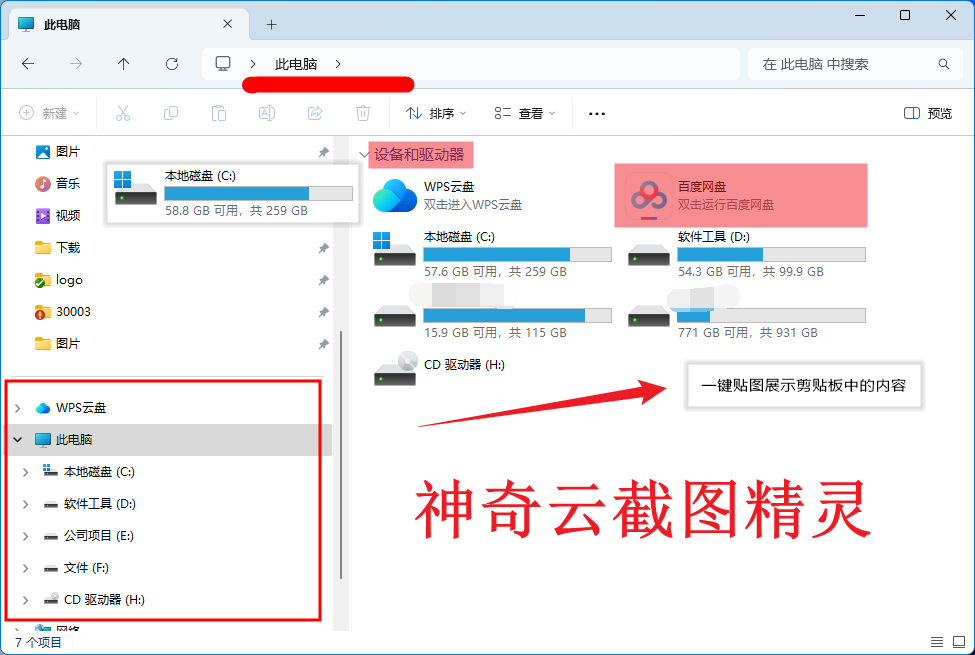Click the cut scissors icon in toolbar
The image size is (975, 655).
pyautogui.click(x=123, y=113)
